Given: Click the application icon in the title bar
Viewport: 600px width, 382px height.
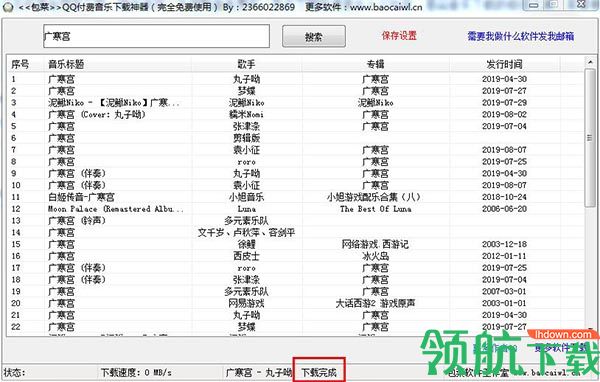Looking at the screenshot, I should (7, 7).
